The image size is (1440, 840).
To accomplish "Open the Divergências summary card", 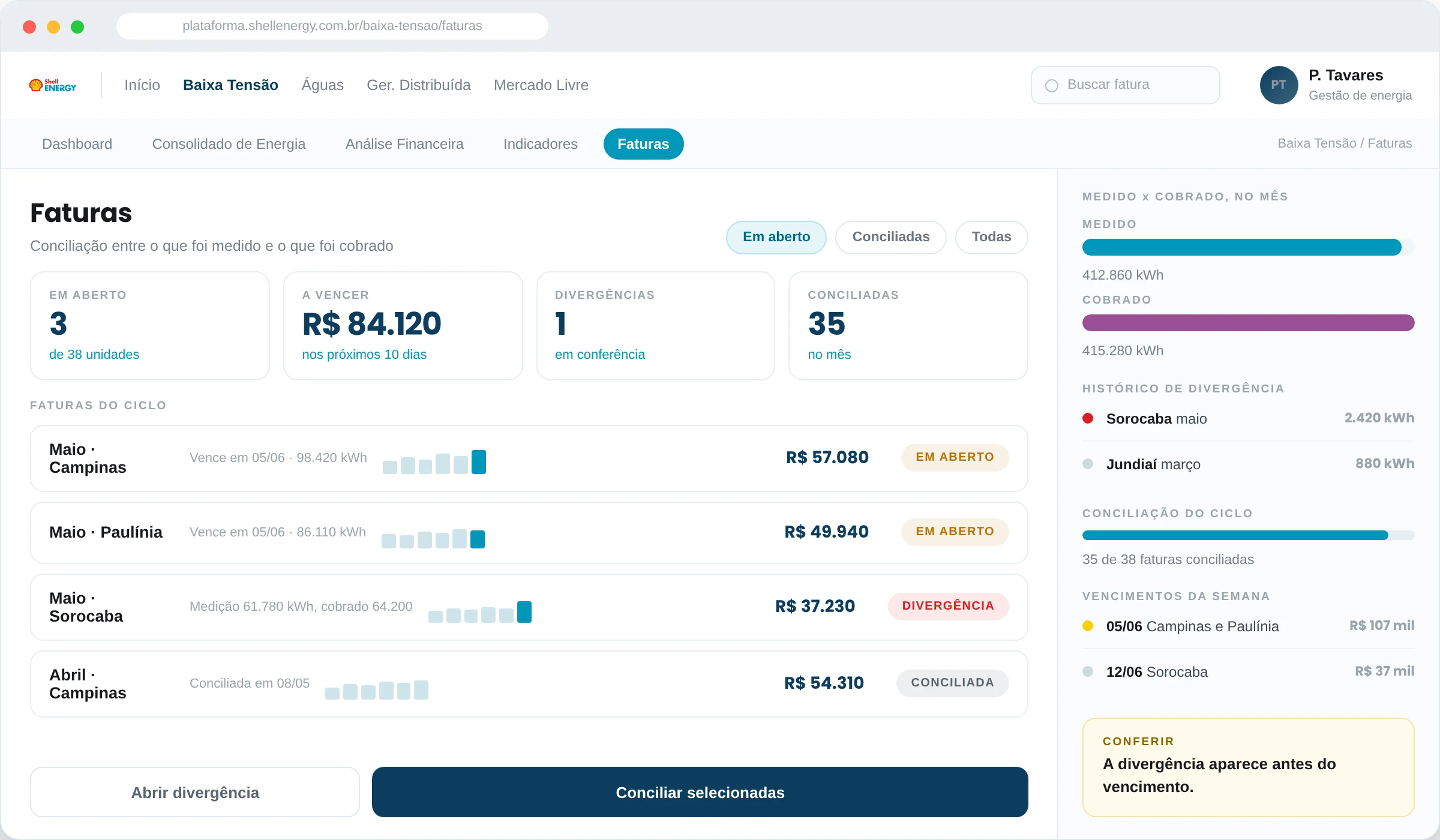I will point(656,326).
